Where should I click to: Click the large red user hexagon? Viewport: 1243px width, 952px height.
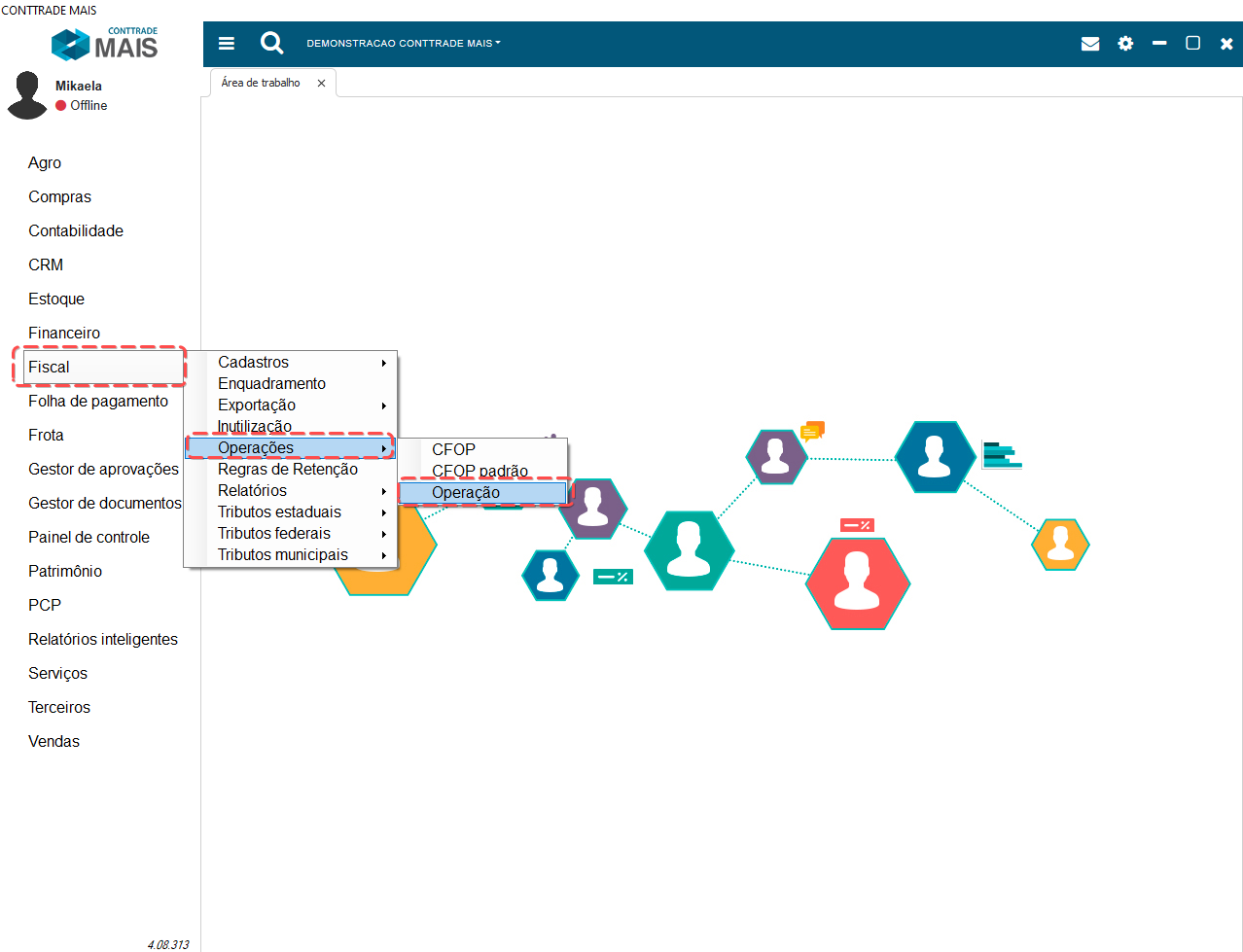tap(857, 582)
